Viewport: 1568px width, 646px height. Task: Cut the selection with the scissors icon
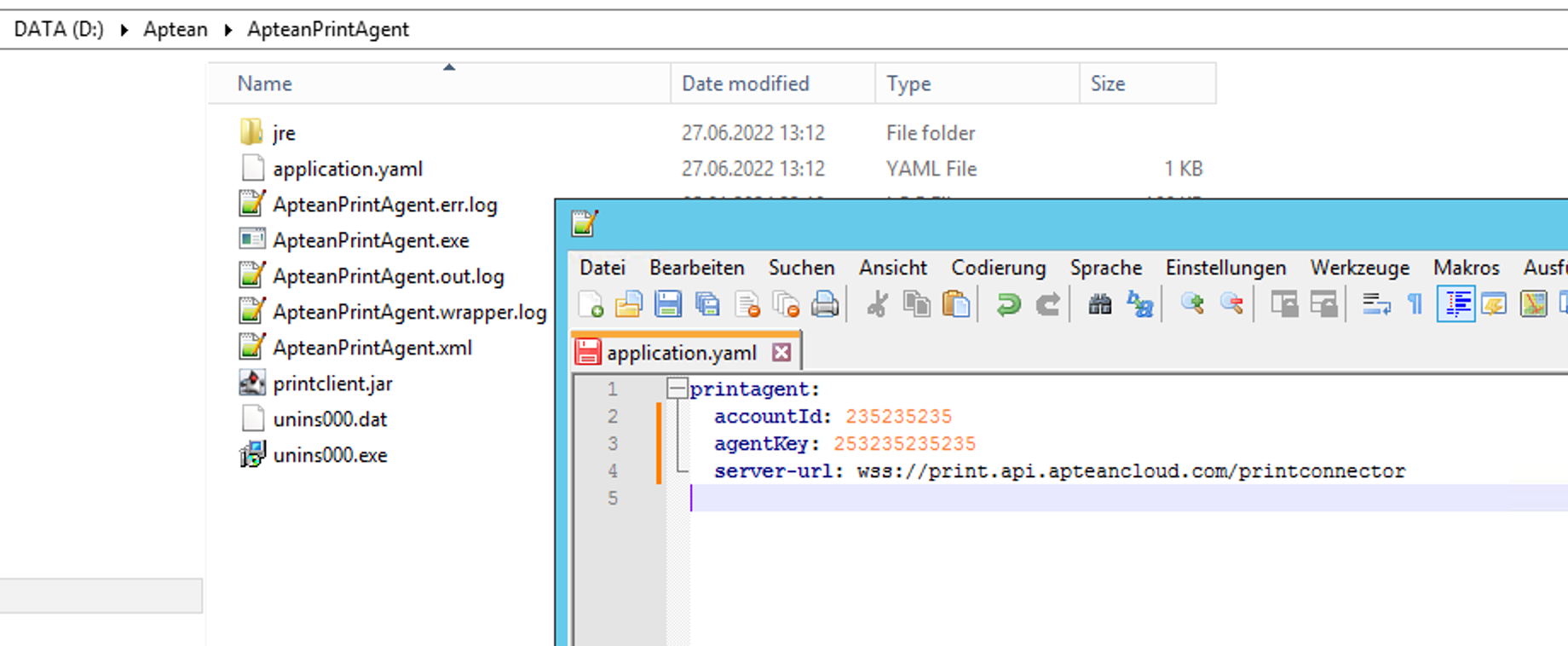(x=877, y=304)
